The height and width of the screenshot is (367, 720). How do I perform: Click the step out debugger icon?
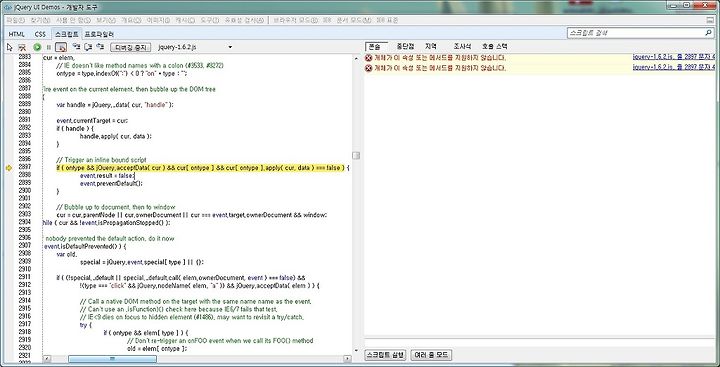pyautogui.click(x=100, y=47)
